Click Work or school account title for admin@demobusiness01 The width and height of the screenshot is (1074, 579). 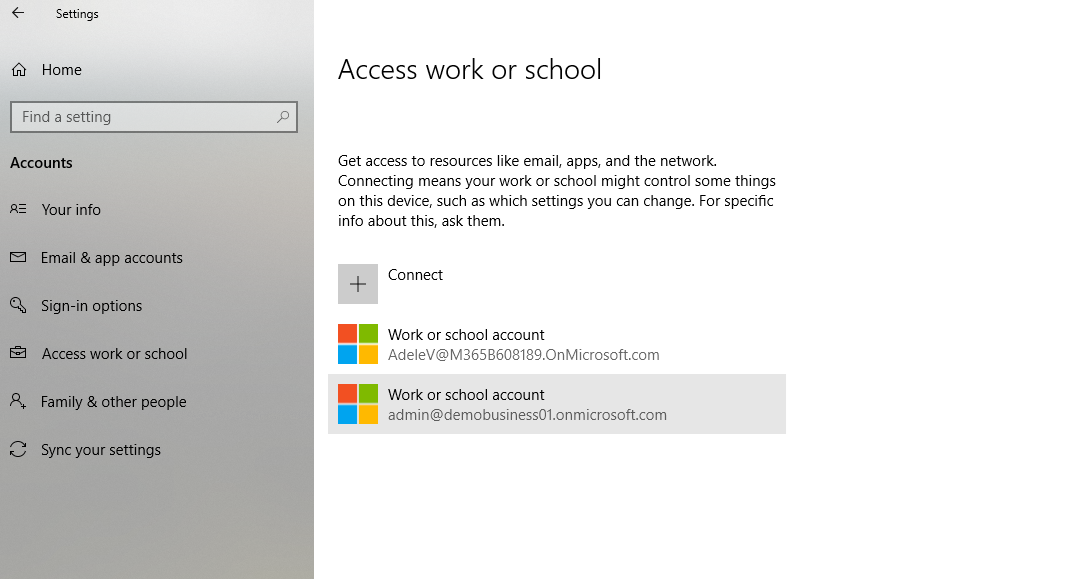466,395
